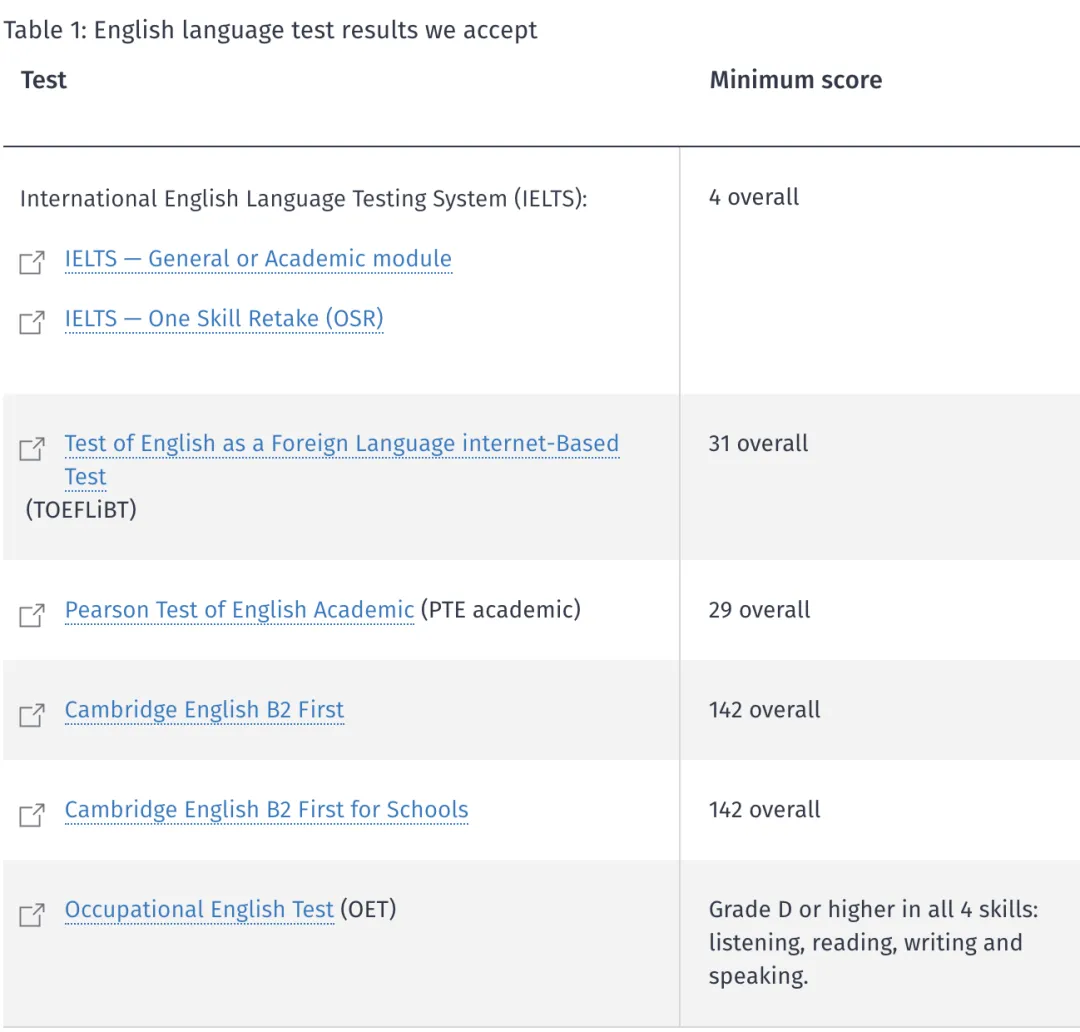This screenshot has height=1032, width=1080.
Task: Select the '4 overall' IELTS score cell
Action: point(754,197)
